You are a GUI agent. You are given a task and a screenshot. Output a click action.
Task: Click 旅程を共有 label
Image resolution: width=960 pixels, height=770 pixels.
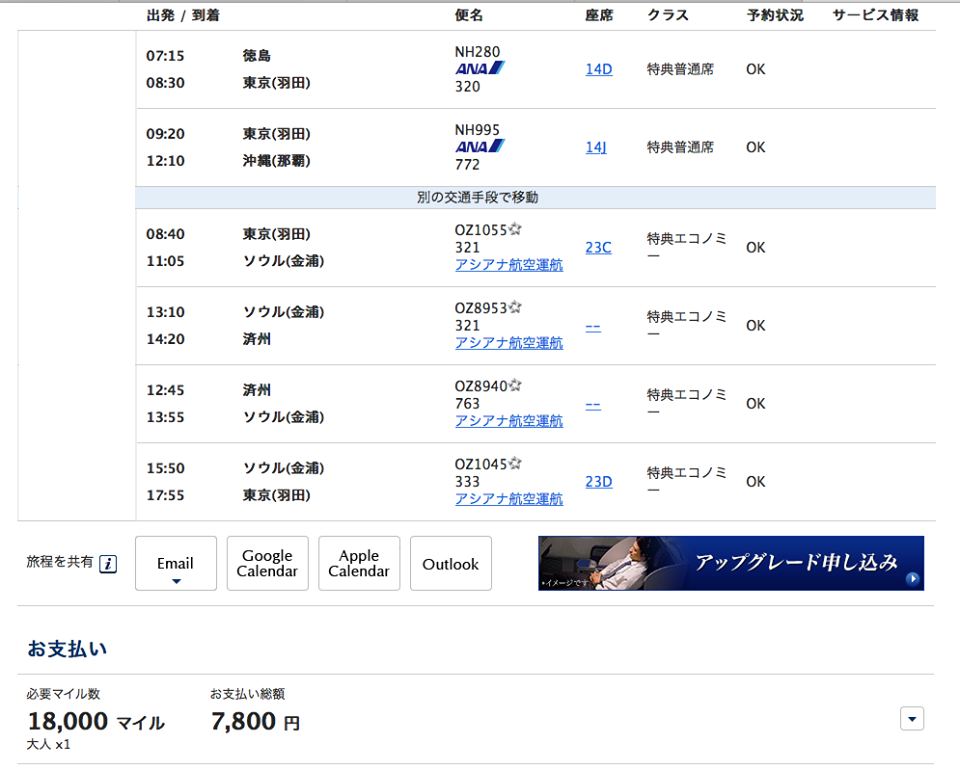click(60, 562)
